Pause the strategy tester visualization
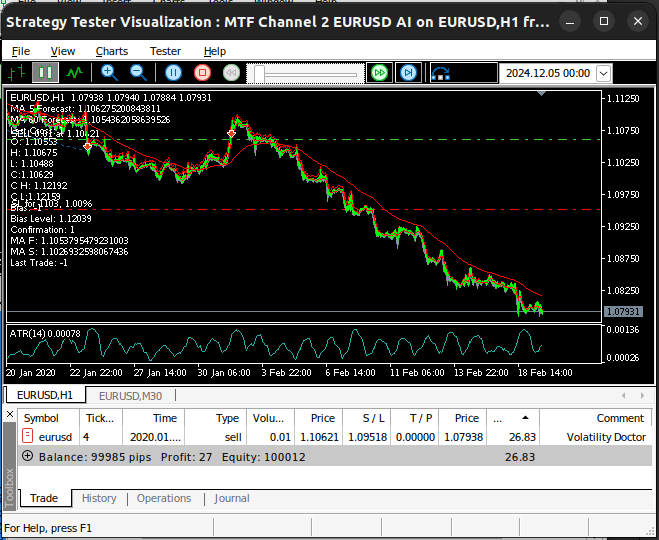The width and height of the screenshot is (659, 540). point(173,73)
